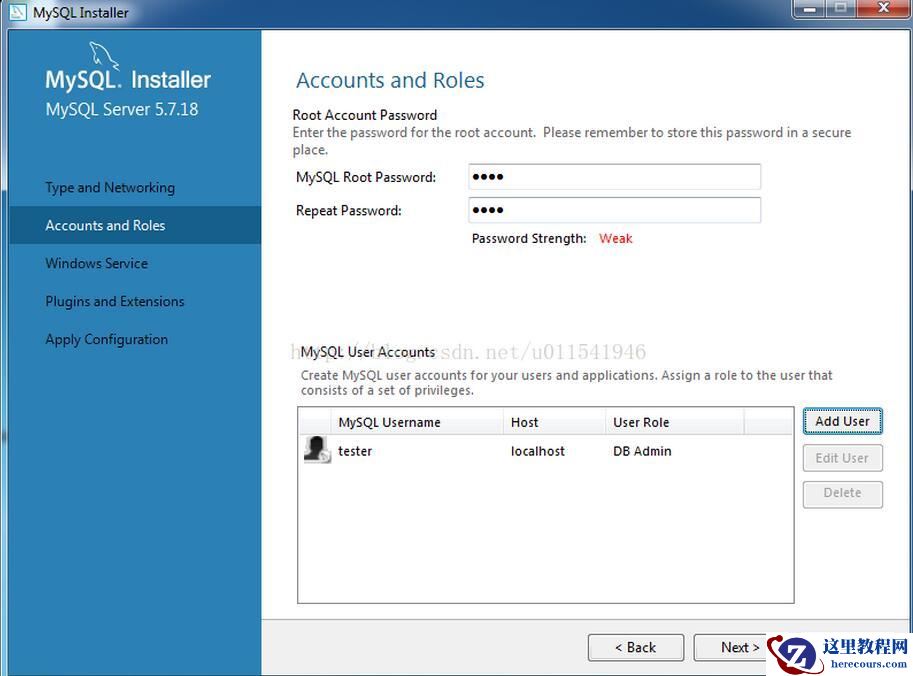Click tester's user avatar picture
The width and height of the screenshot is (913, 676).
(x=316, y=450)
